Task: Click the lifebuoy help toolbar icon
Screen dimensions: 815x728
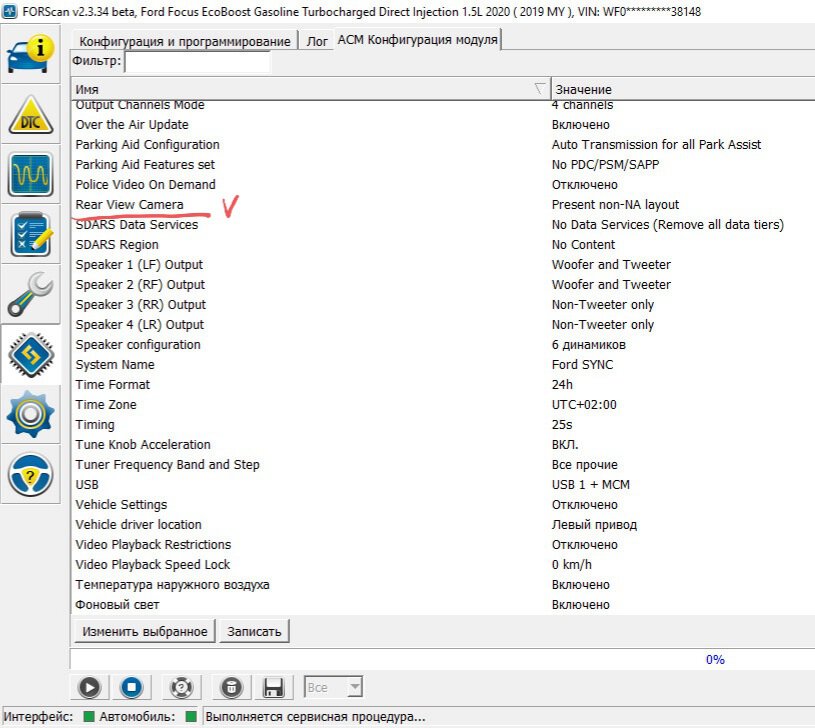Action: tap(181, 687)
